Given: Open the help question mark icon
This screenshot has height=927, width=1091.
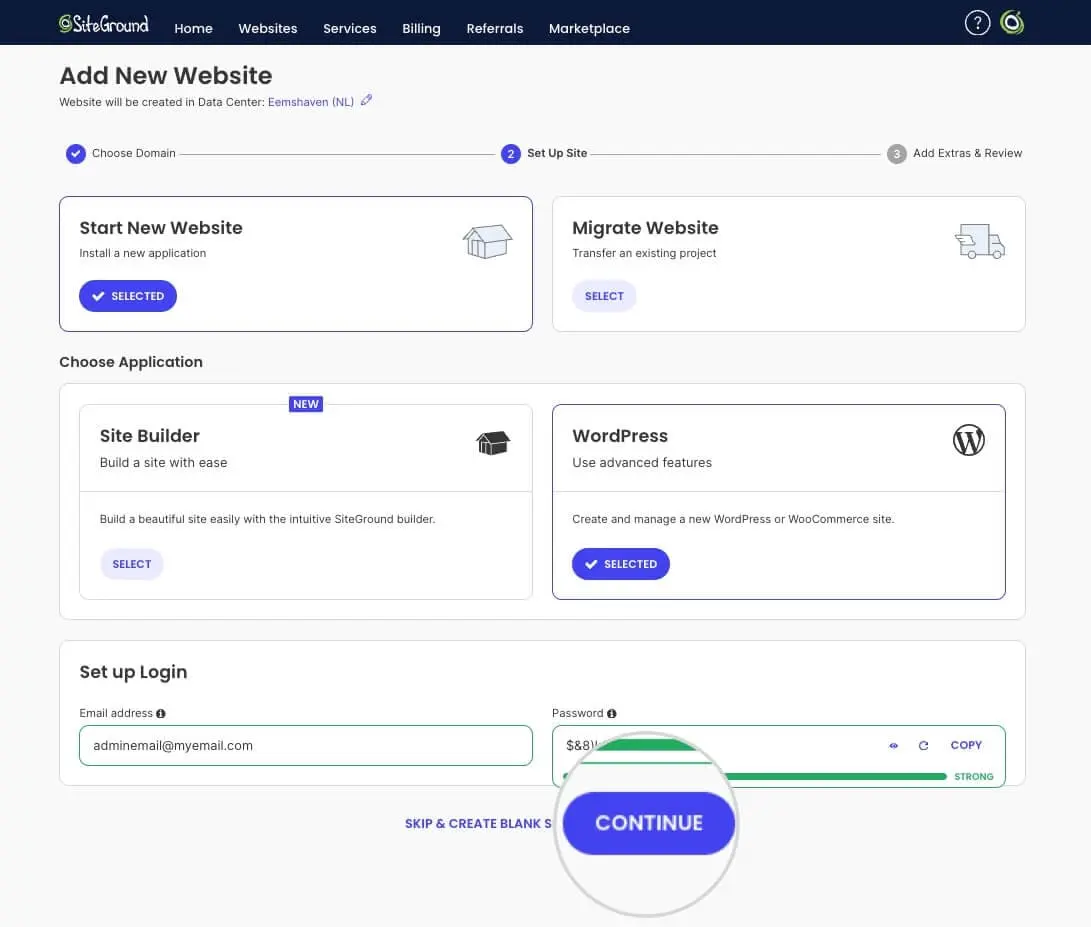Looking at the screenshot, I should pyautogui.click(x=977, y=24).
